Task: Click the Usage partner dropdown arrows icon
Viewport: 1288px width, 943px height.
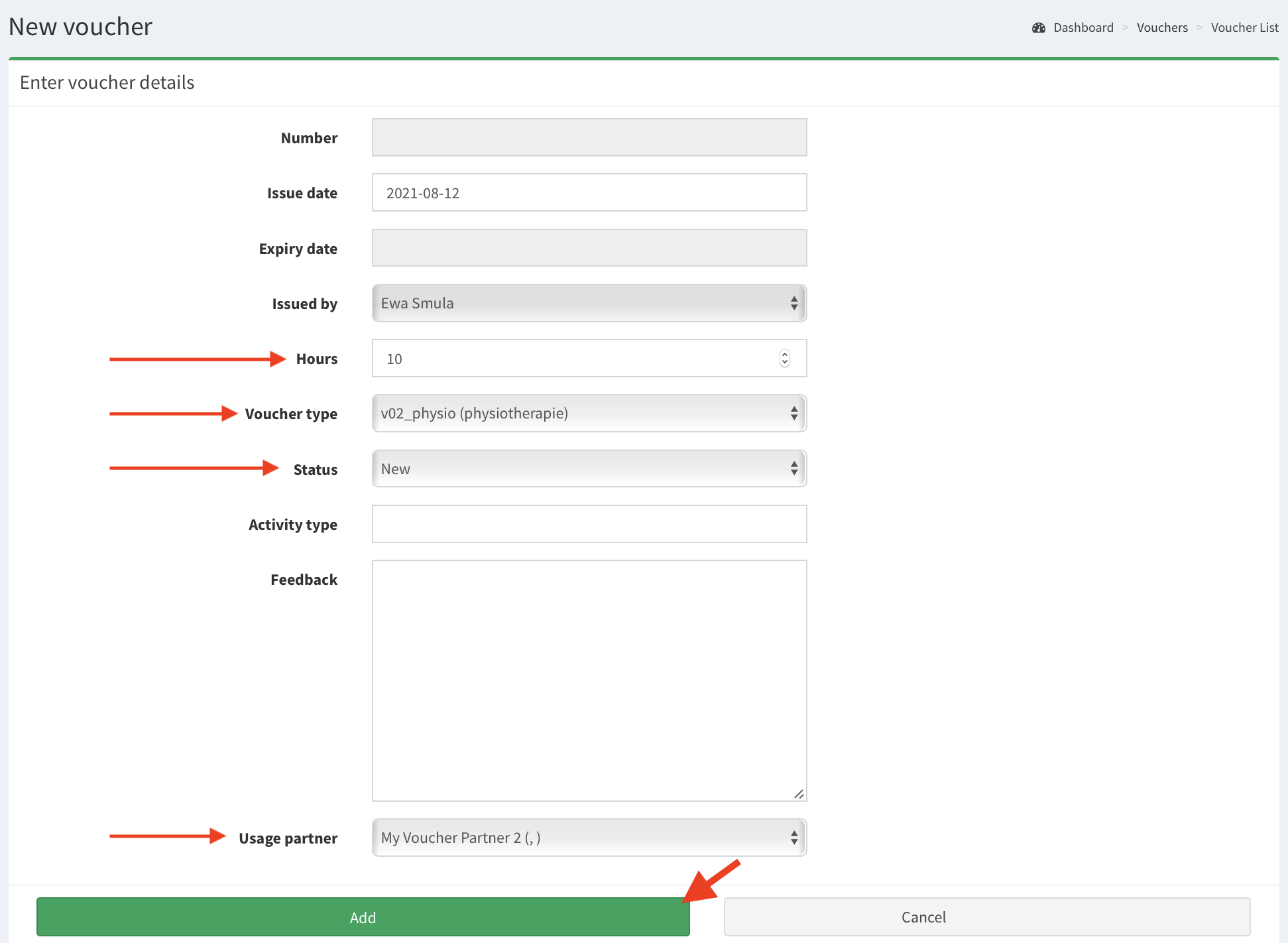Action: [x=793, y=838]
